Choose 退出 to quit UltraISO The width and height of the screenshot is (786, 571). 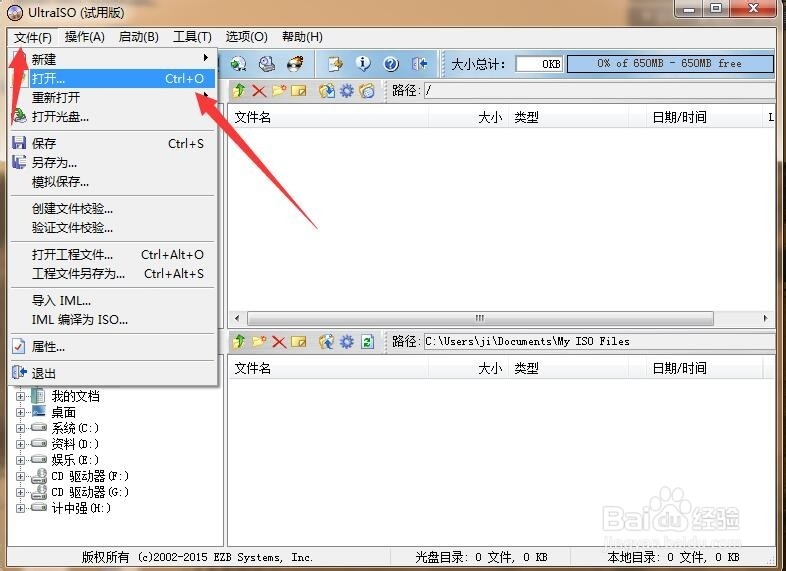pyautogui.click(x=113, y=373)
